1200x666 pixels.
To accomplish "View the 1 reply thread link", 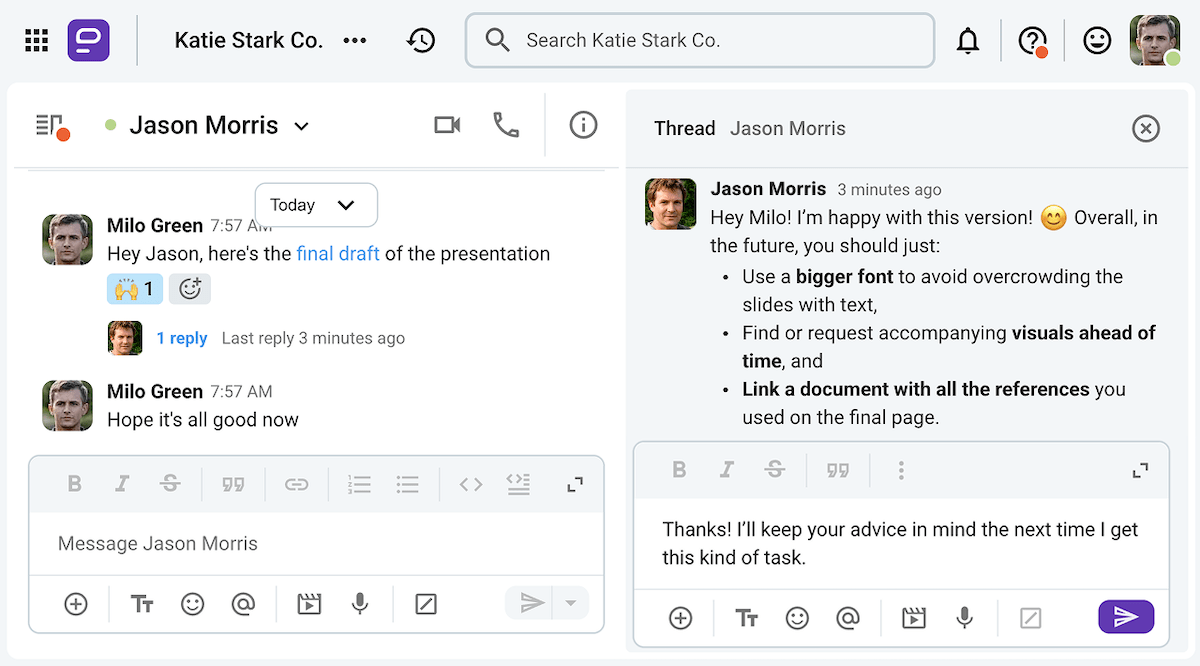I will pyautogui.click(x=182, y=338).
